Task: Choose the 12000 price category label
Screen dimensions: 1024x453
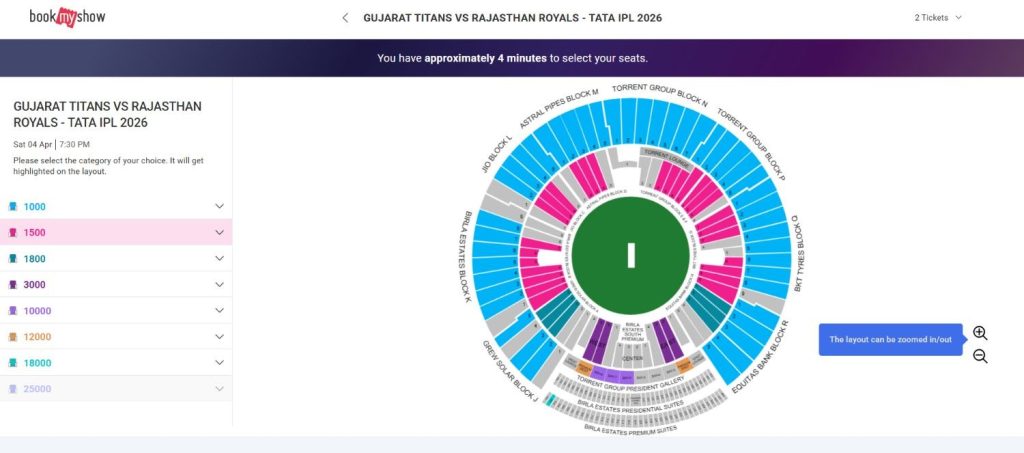Action: pyautogui.click(x=36, y=337)
